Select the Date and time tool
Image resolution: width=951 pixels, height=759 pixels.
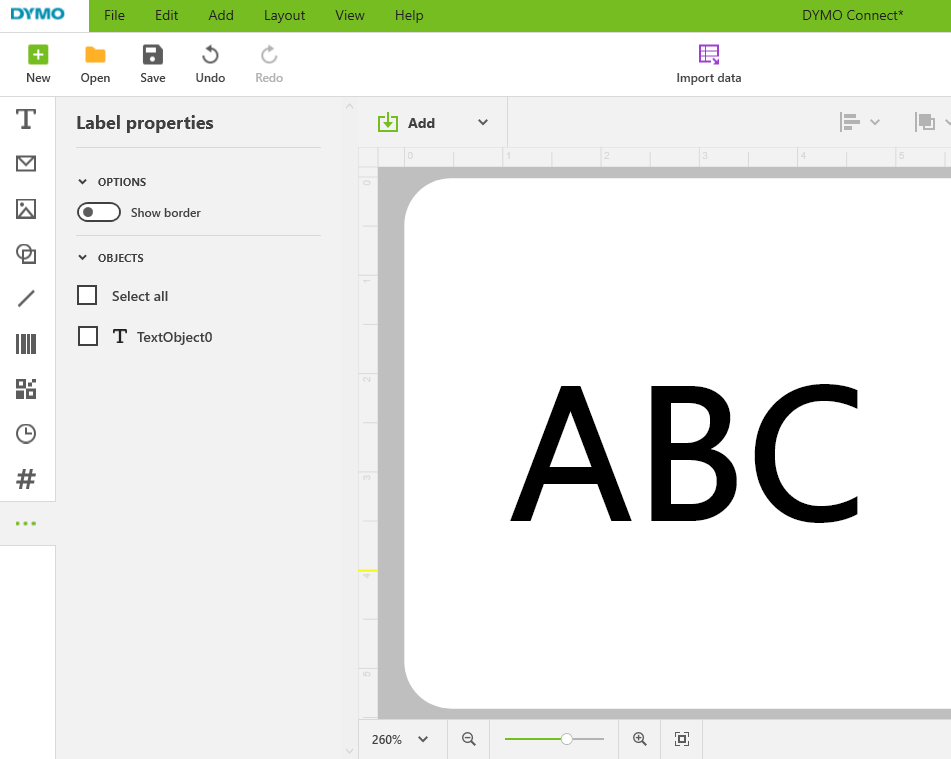point(26,434)
